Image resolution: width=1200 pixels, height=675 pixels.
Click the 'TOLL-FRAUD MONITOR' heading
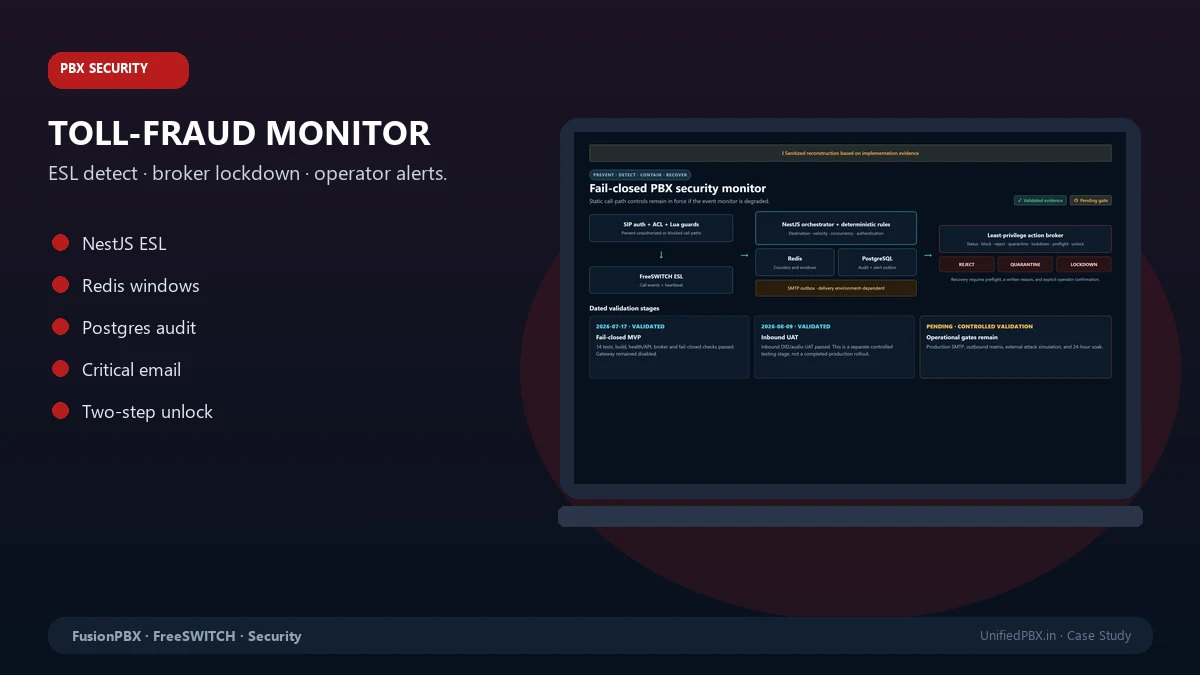[239, 133]
